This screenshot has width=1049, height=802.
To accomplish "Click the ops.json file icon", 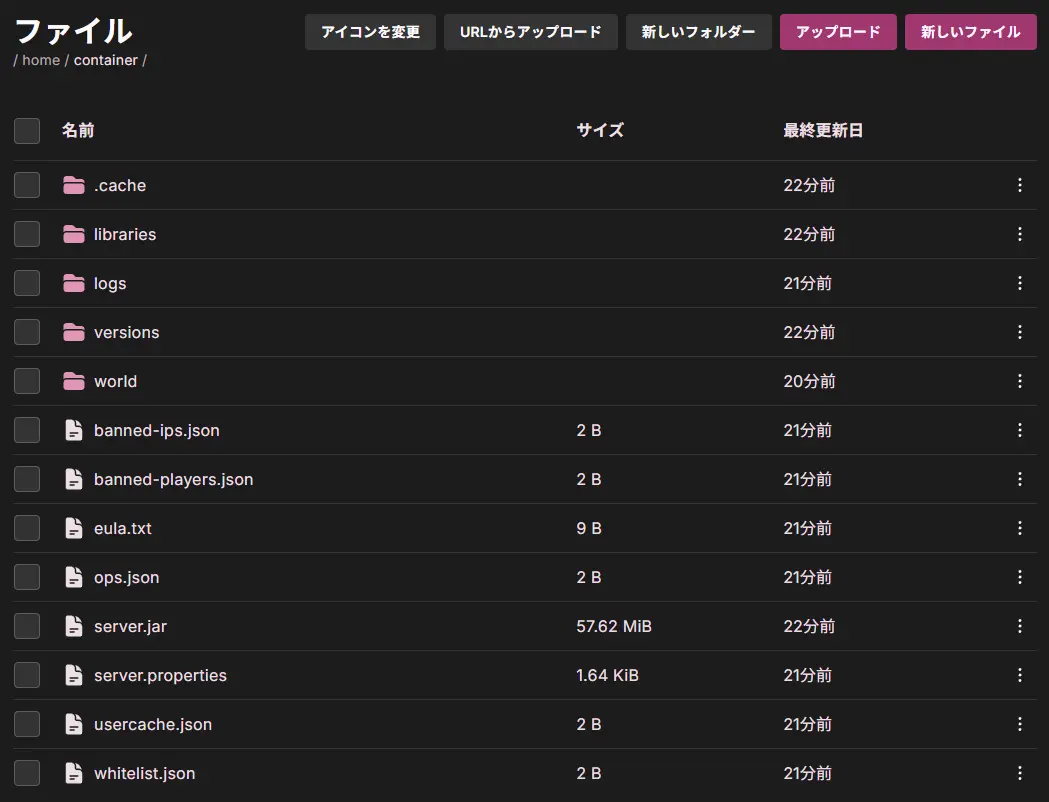I will [74, 577].
